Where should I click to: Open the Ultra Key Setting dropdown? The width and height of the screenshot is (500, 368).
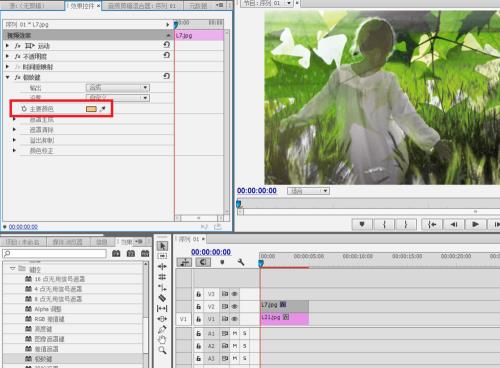pos(118,98)
